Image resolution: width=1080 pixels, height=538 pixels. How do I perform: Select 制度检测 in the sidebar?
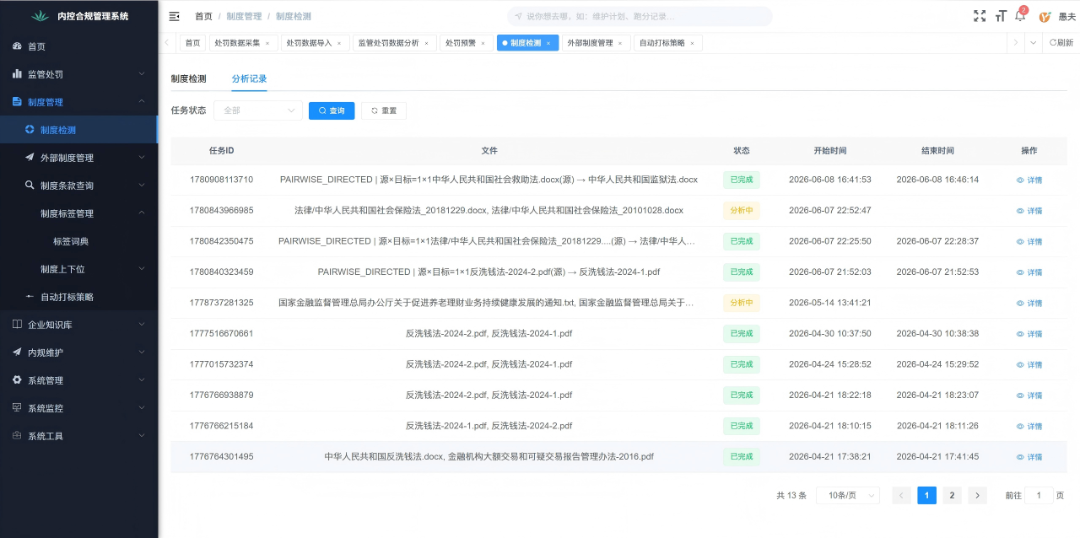click(79, 130)
